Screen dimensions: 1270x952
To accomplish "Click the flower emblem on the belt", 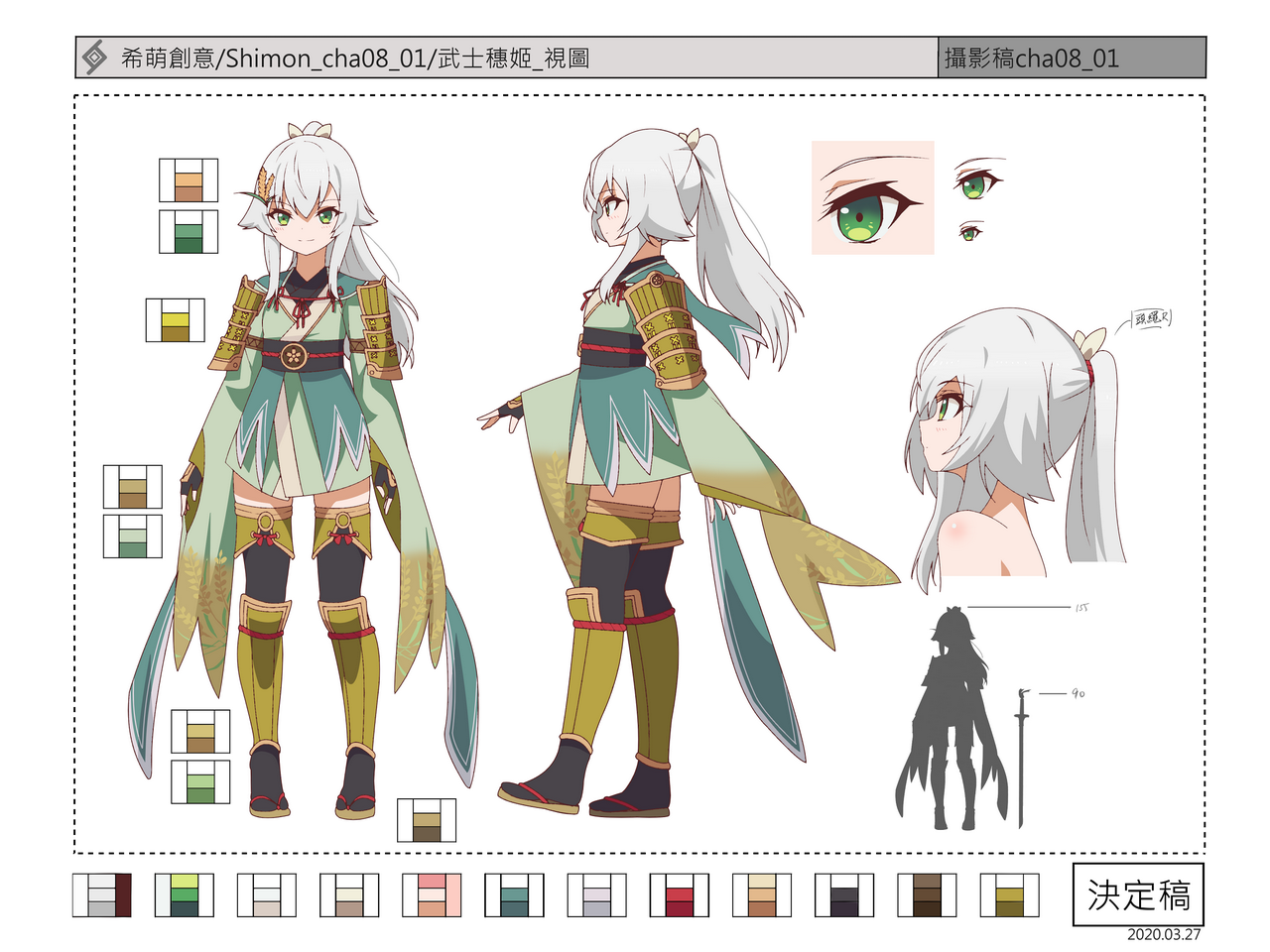I will pos(294,355).
